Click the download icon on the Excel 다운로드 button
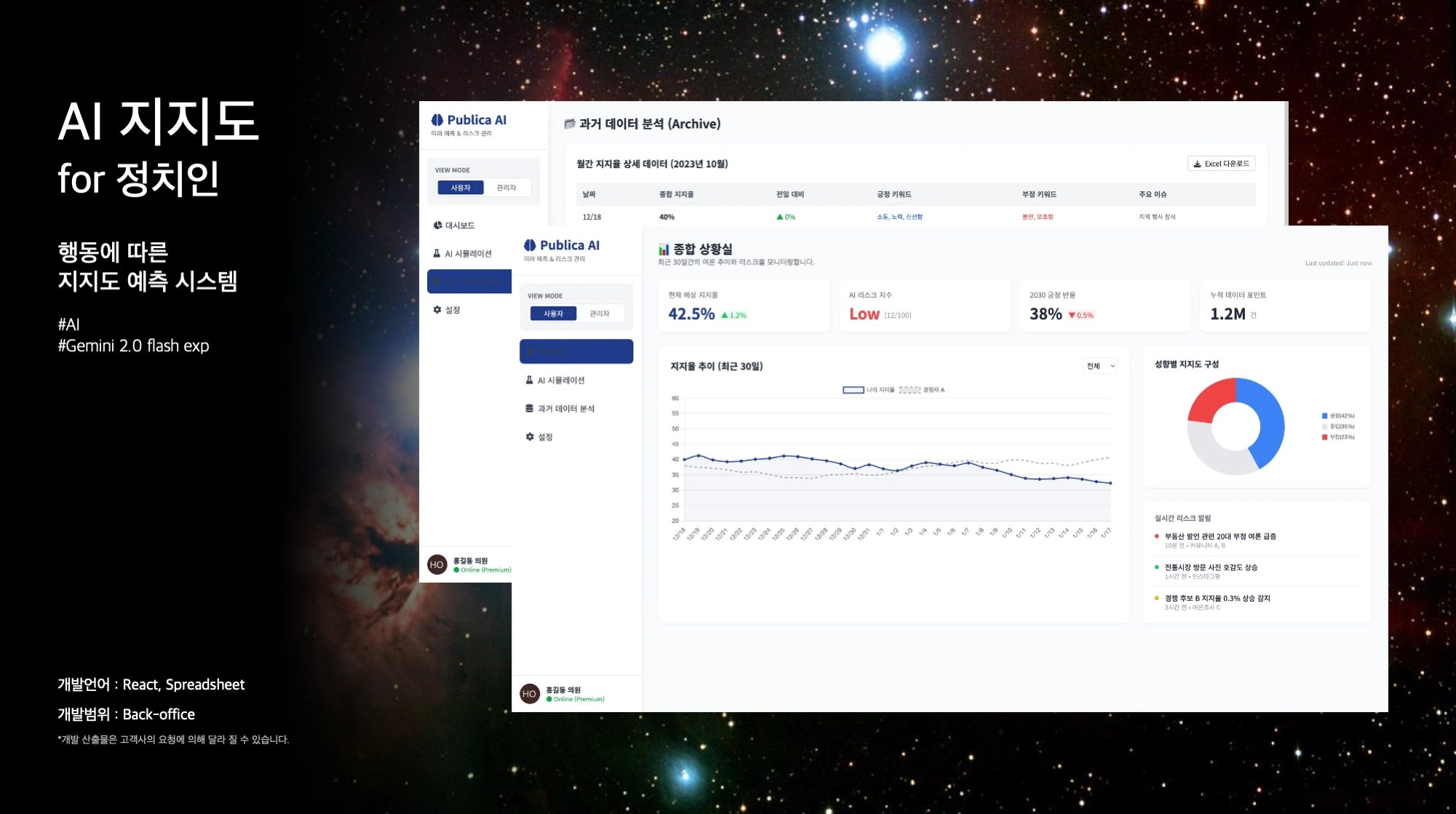This screenshot has height=814, width=1456. pyautogui.click(x=1197, y=164)
